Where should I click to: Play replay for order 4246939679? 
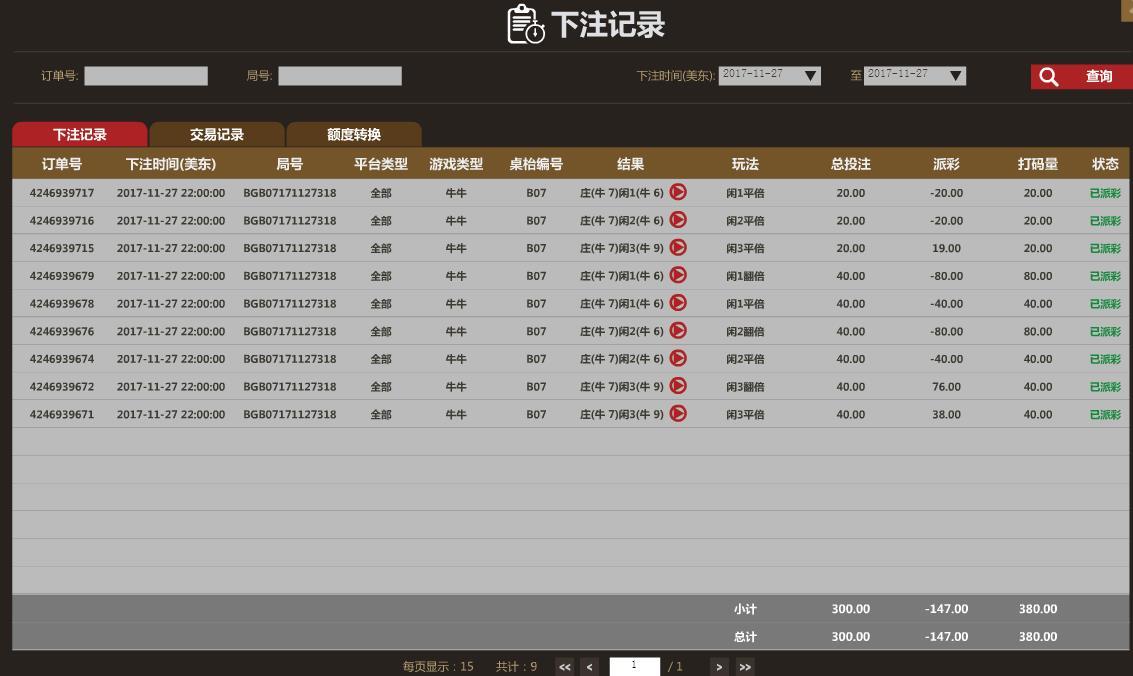click(x=678, y=275)
